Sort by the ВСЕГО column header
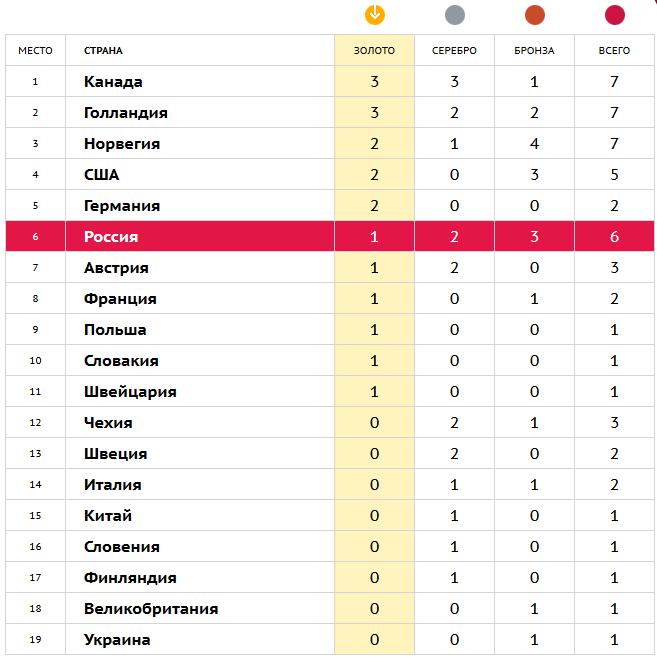This screenshot has height=658, width=657. point(615,50)
